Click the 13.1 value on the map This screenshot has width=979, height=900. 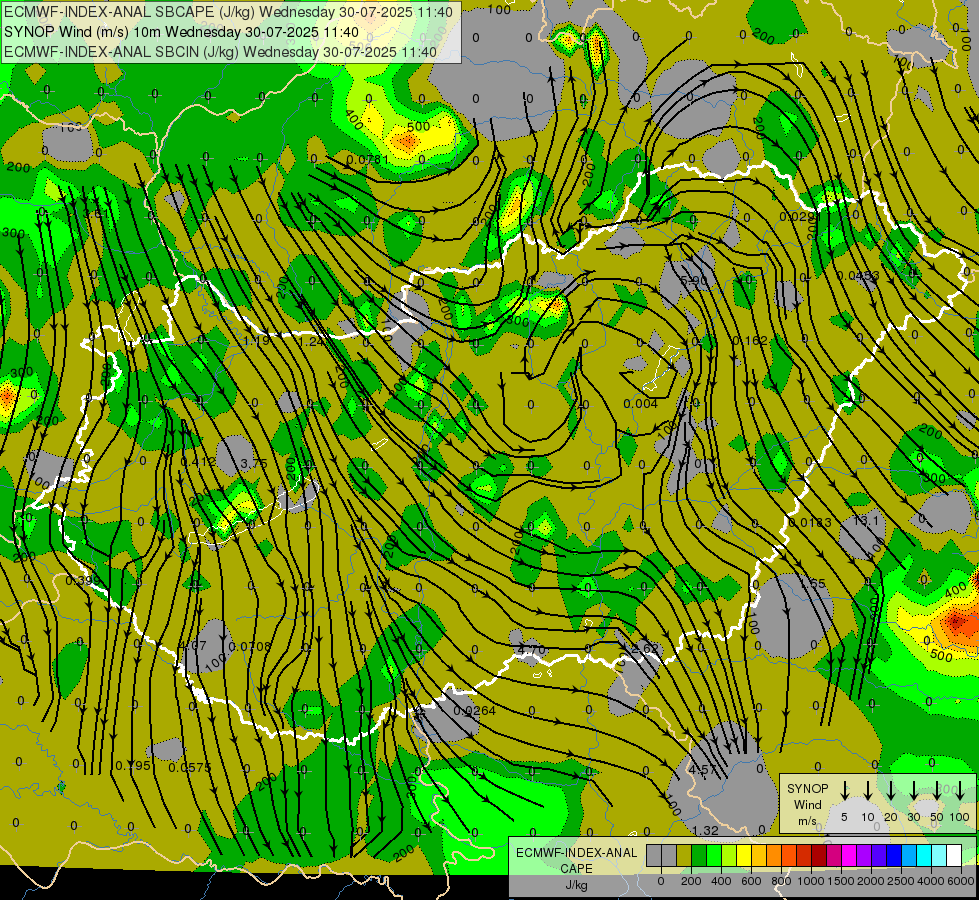tap(866, 520)
